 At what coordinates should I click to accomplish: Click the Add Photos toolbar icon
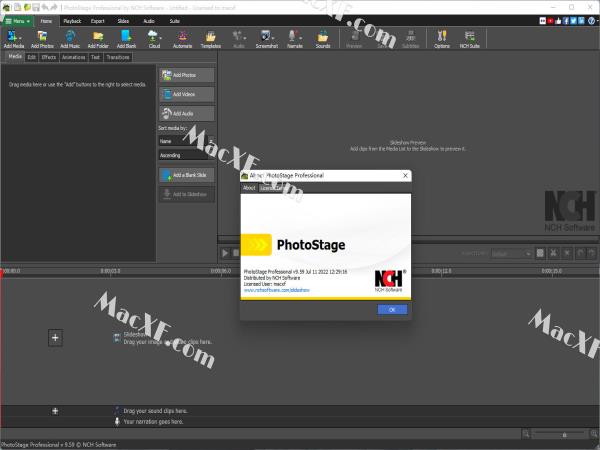click(x=42, y=39)
